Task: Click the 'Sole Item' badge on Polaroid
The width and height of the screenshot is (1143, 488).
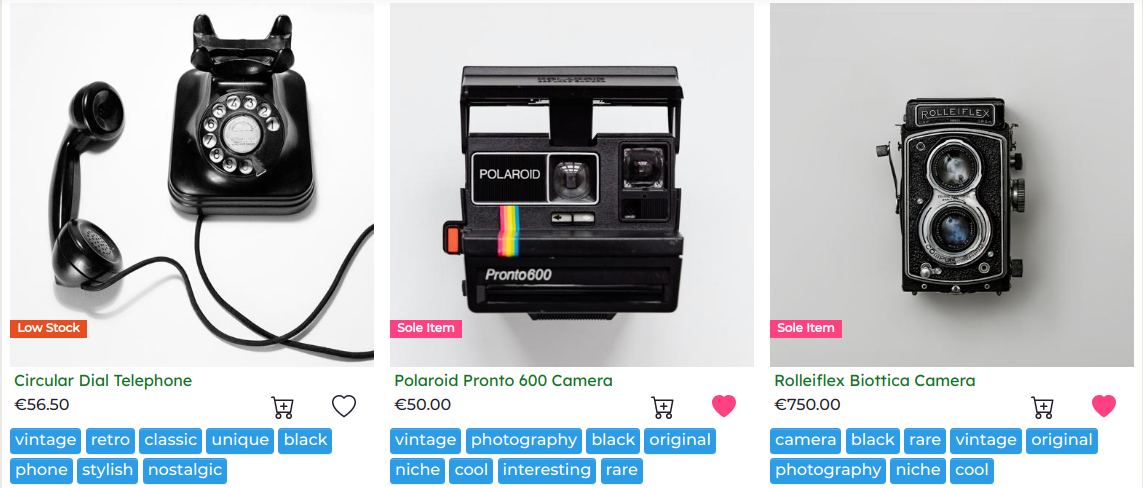Action: click(x=426, y=328)
